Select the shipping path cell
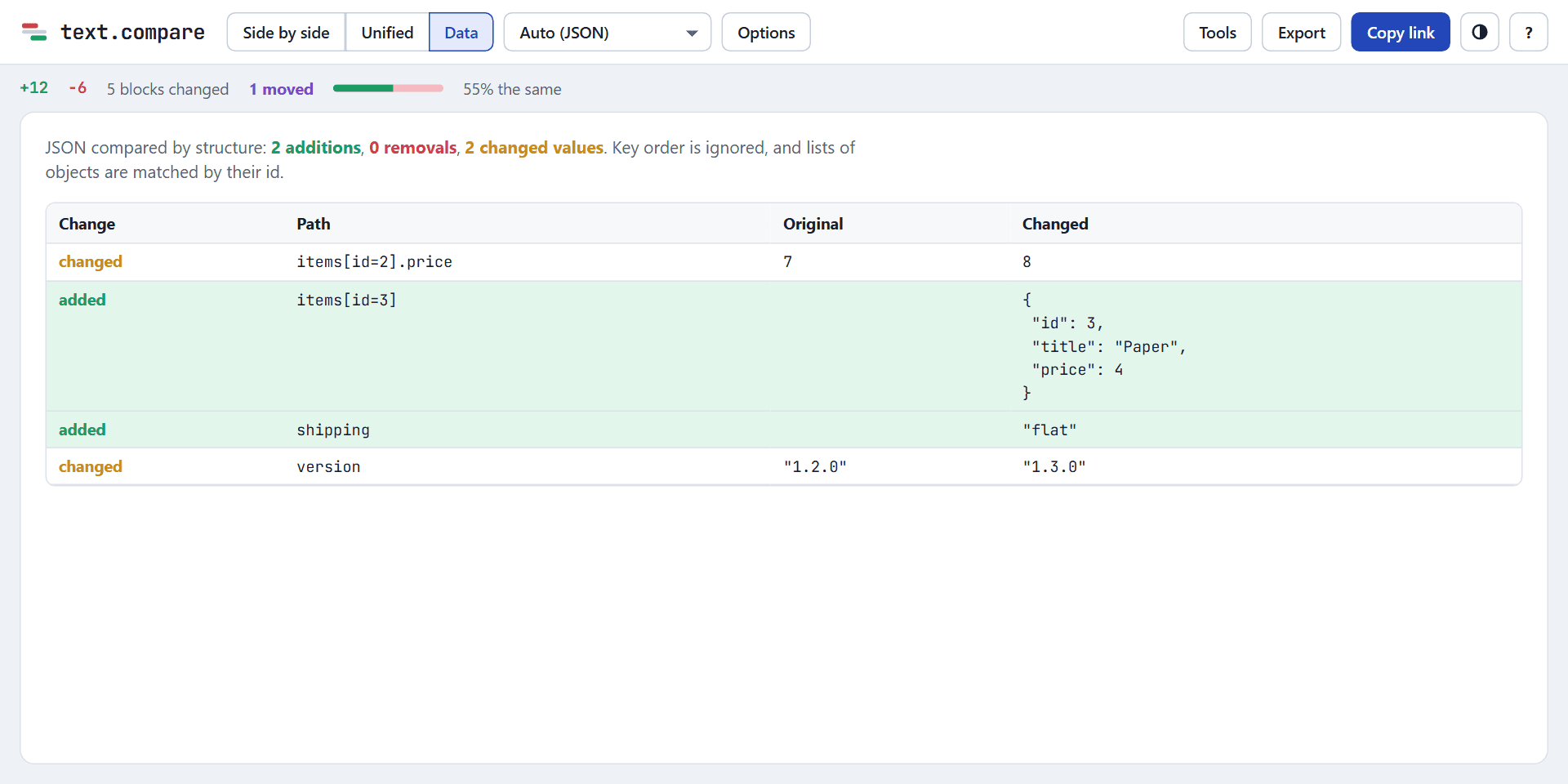Screen dimensions: 1568x784 click(x=333, y=430)
